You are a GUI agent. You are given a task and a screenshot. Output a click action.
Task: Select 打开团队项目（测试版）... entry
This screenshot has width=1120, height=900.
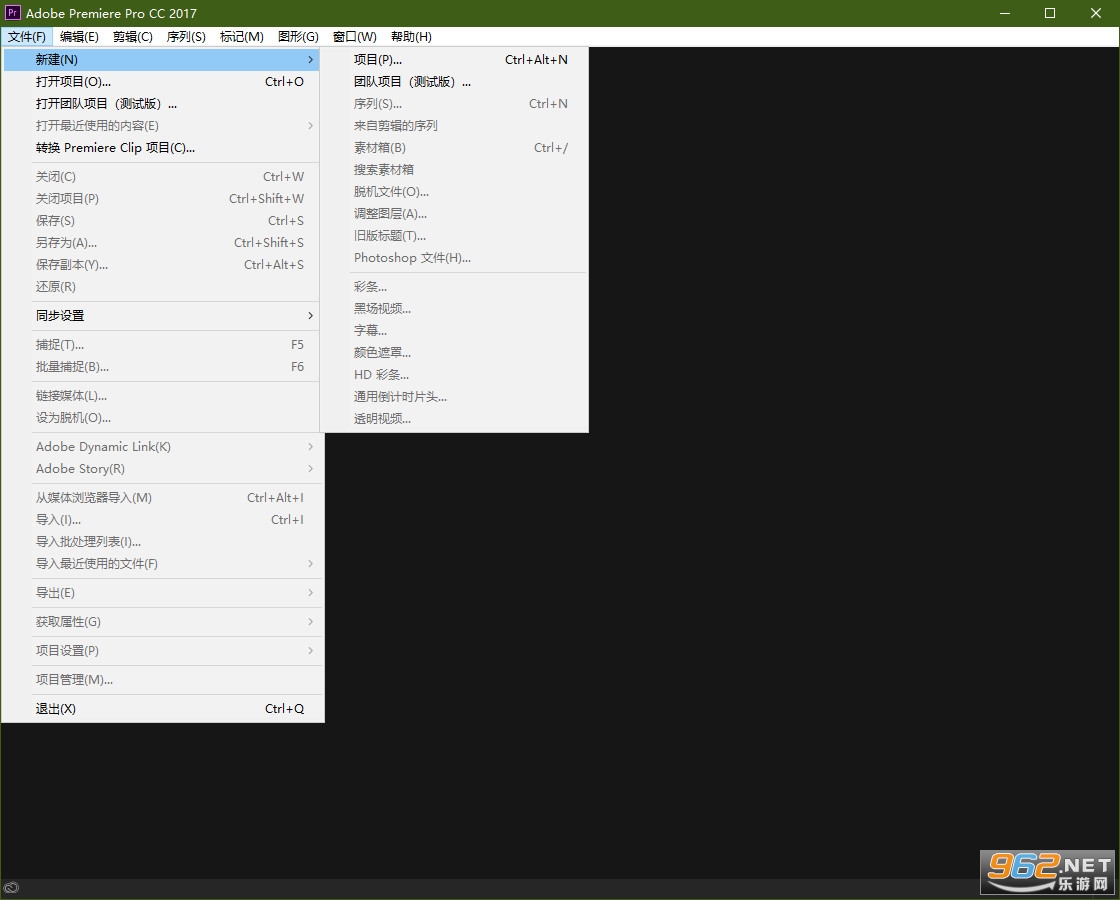tap(161, 104)
